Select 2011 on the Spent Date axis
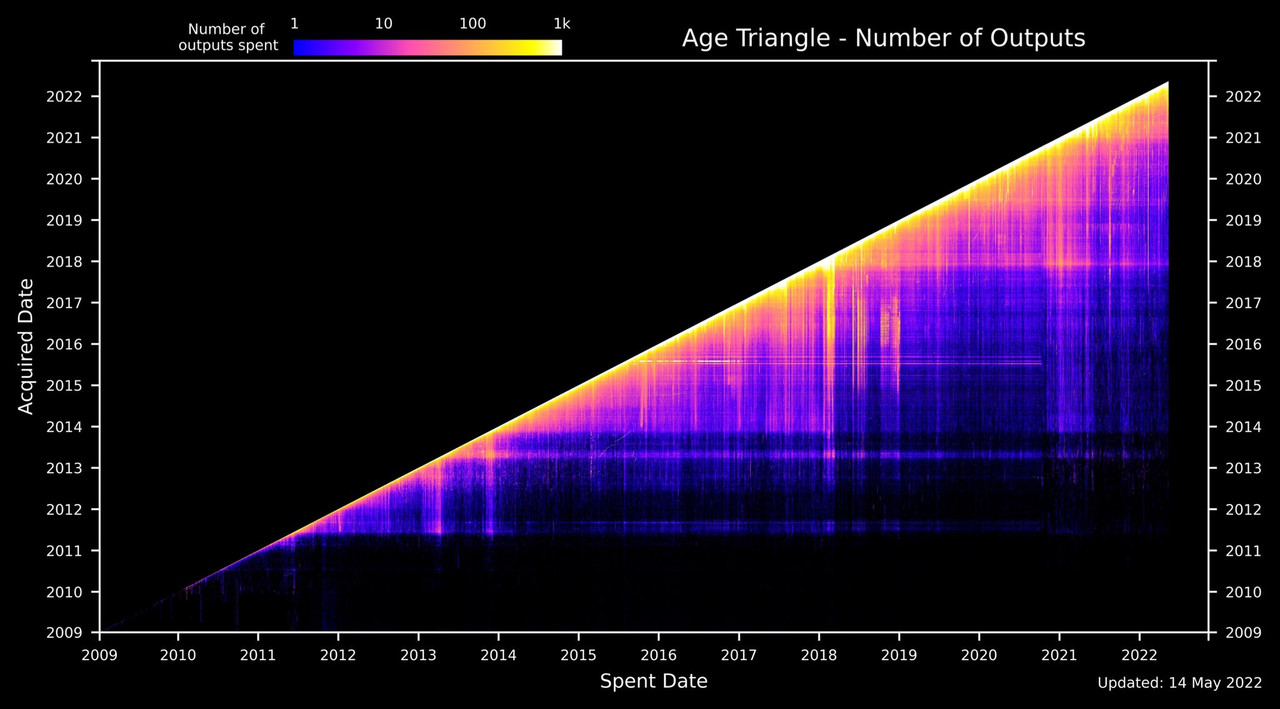This screenshot has height=709, width=1280. pos(258,654)
